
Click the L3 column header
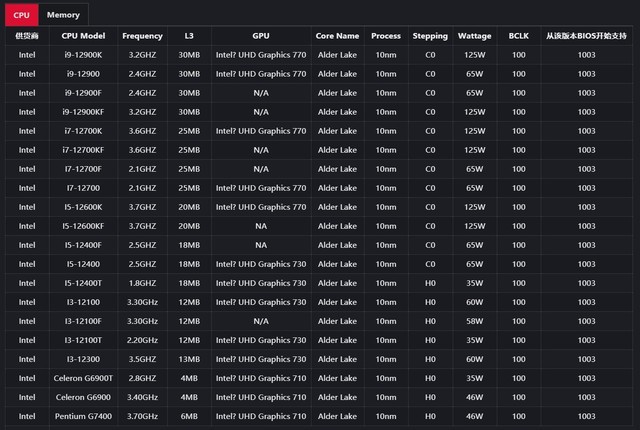(x=189, y=36)
